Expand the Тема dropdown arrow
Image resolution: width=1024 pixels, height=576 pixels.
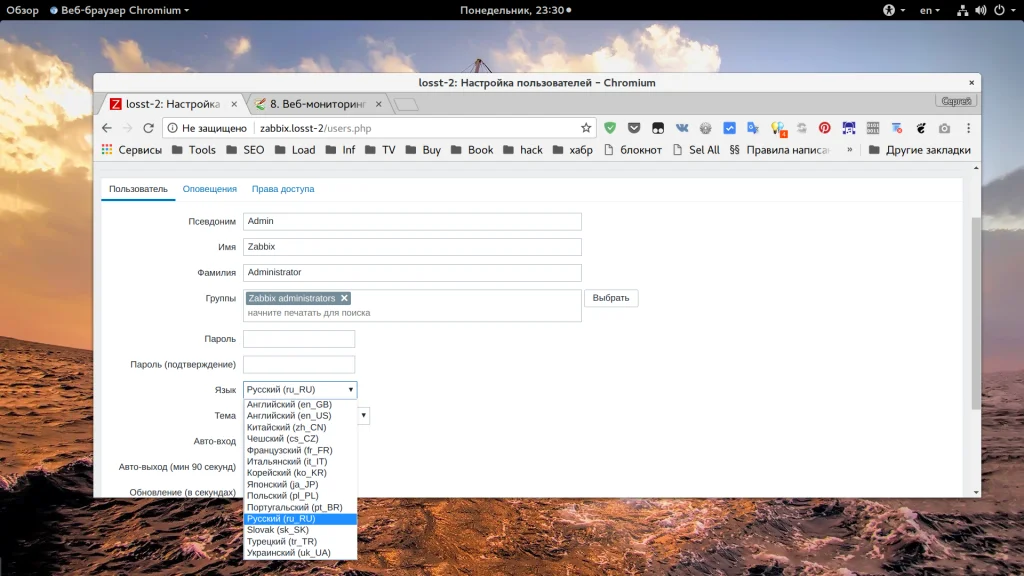tap(364, 415)
